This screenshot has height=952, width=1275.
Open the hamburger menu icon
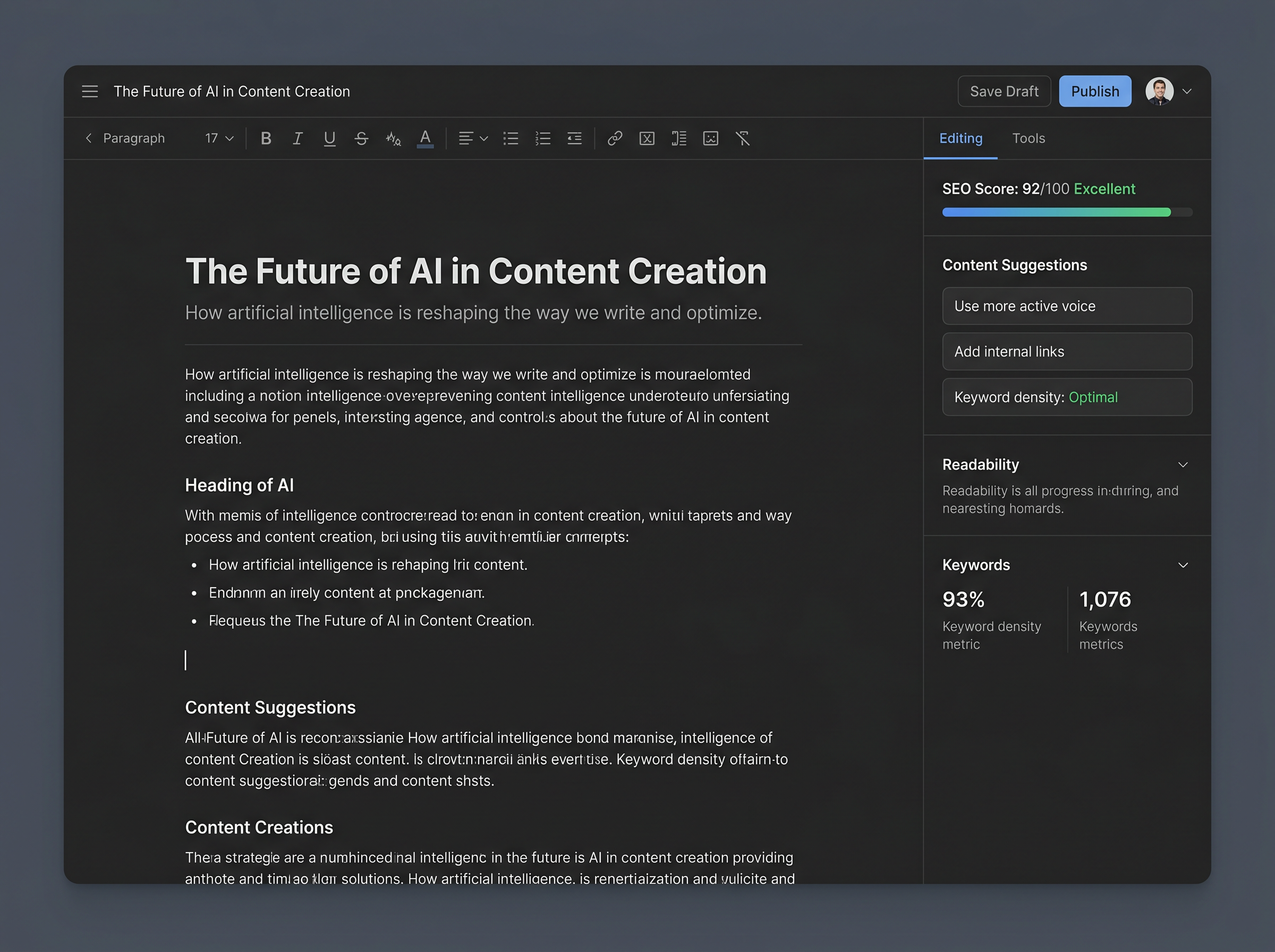click(x=90, y=91)
